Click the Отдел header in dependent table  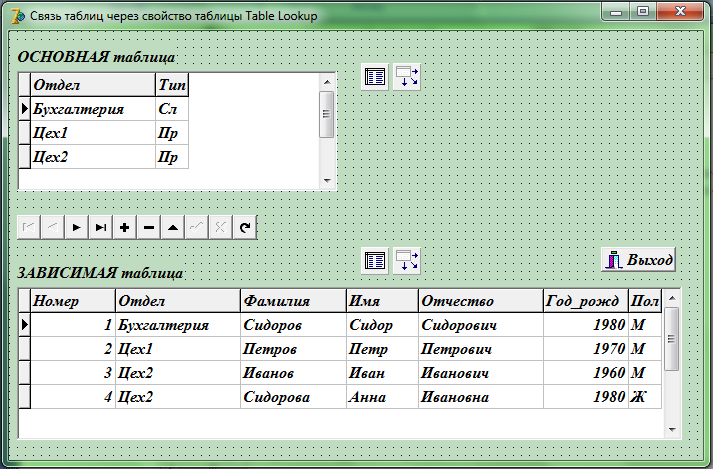178,301
